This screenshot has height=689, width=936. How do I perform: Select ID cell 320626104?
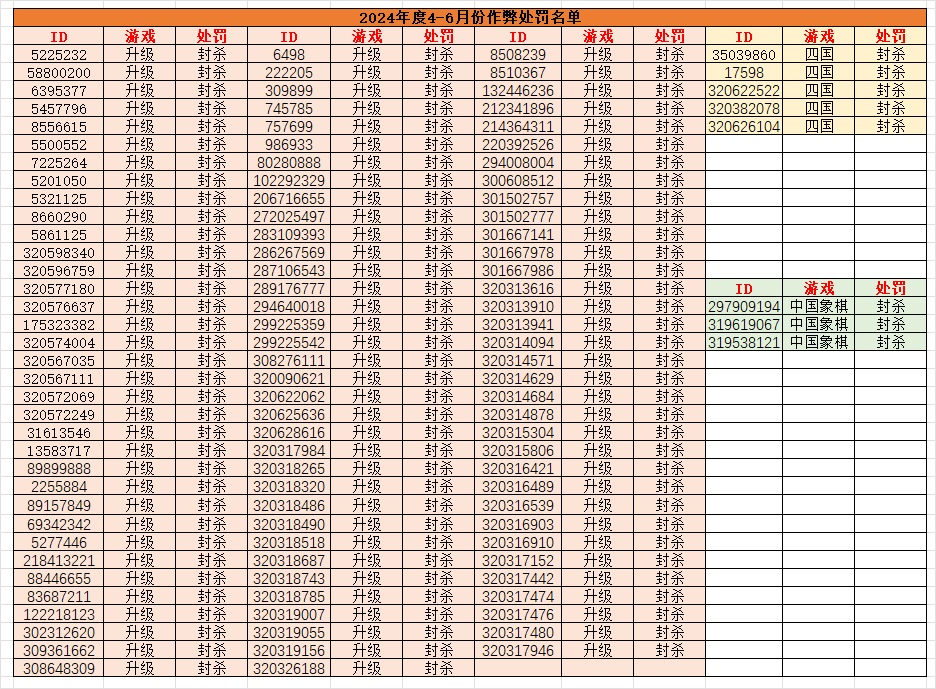coord(744,127)
